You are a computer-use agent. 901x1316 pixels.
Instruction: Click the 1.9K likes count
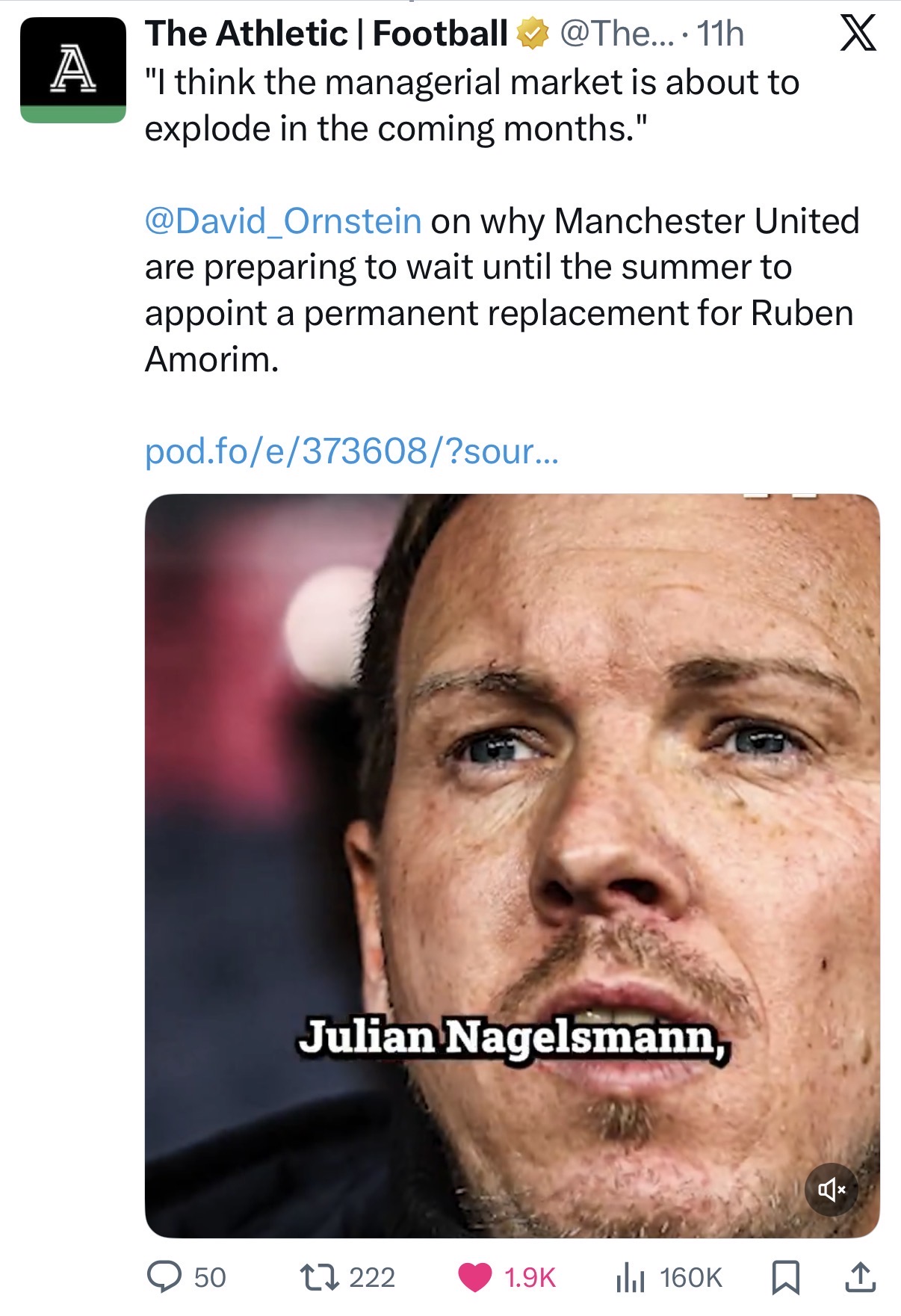[x=530, y=1277]
